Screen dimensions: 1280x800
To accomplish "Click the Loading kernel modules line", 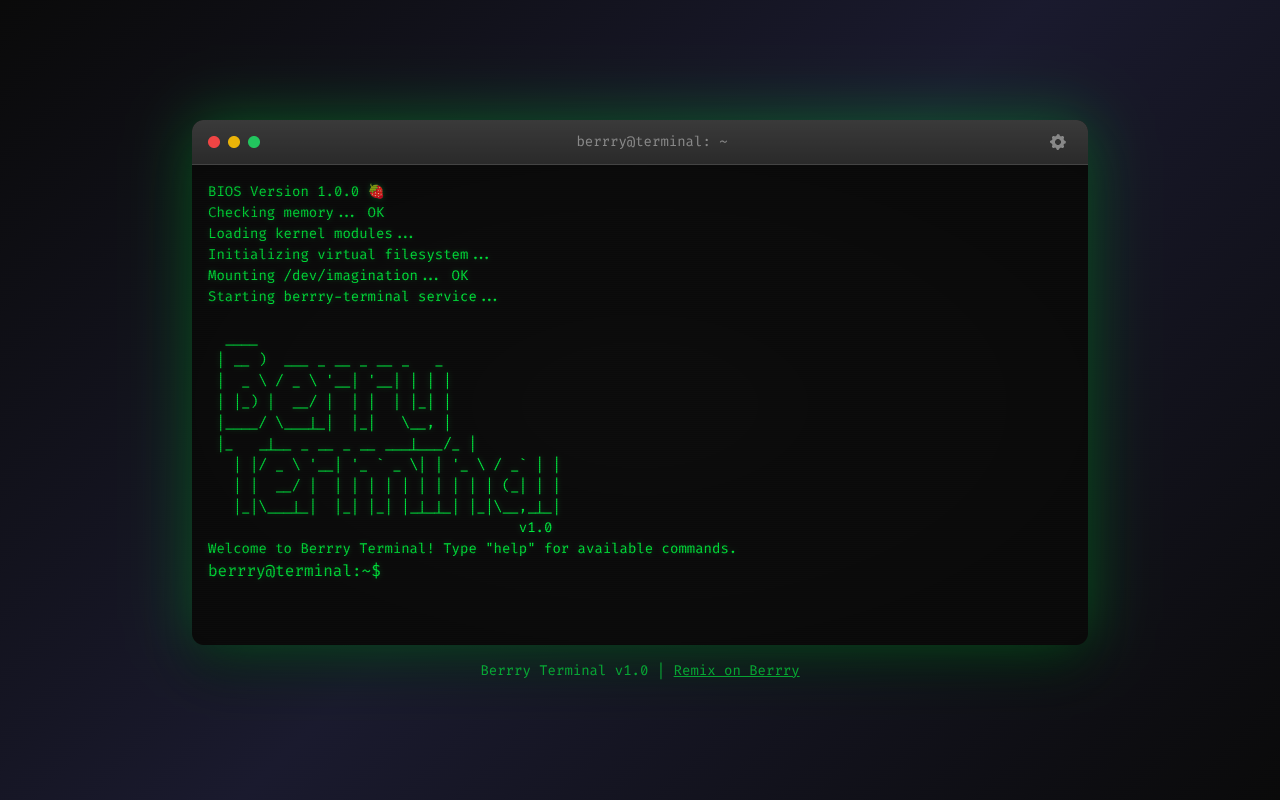I will click(x=310, y=233).
